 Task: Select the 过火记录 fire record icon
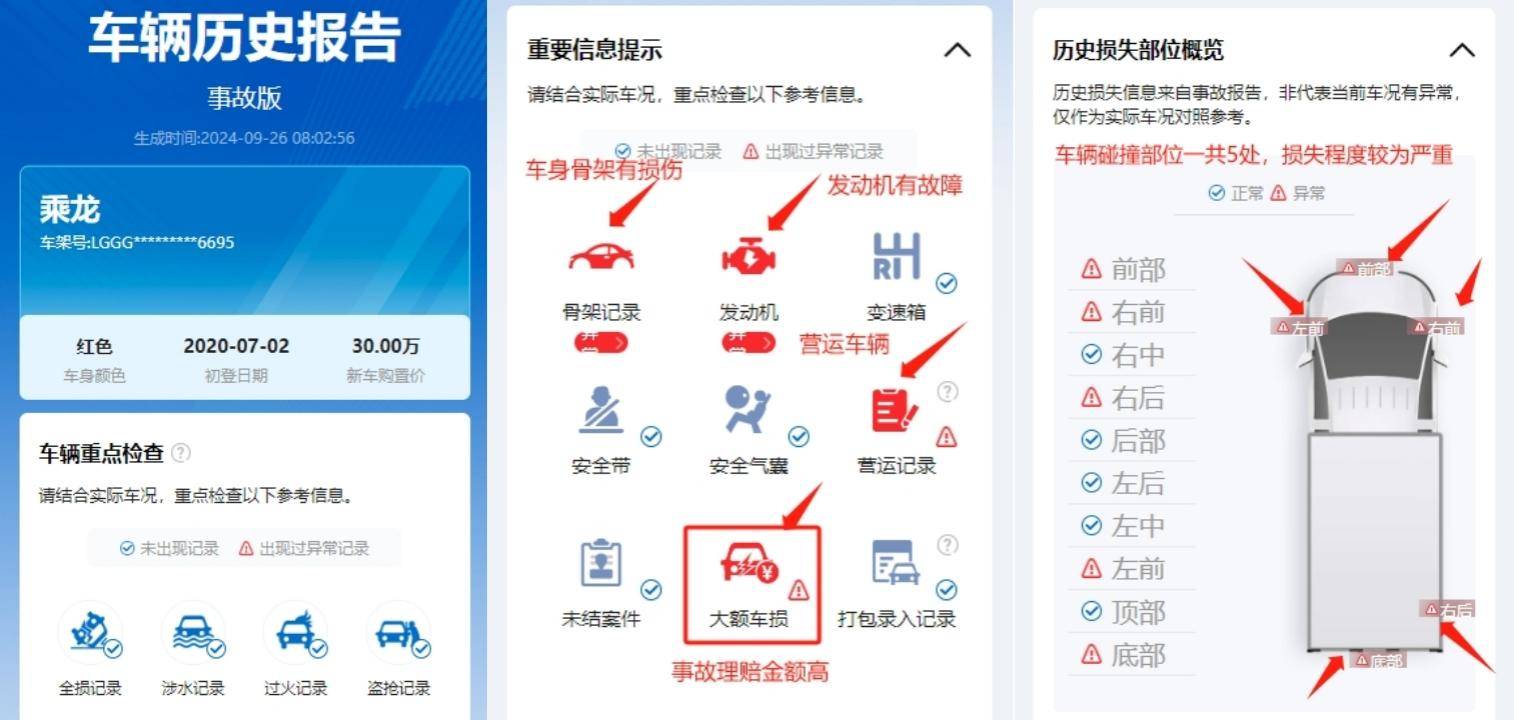[x=295, y=633]
